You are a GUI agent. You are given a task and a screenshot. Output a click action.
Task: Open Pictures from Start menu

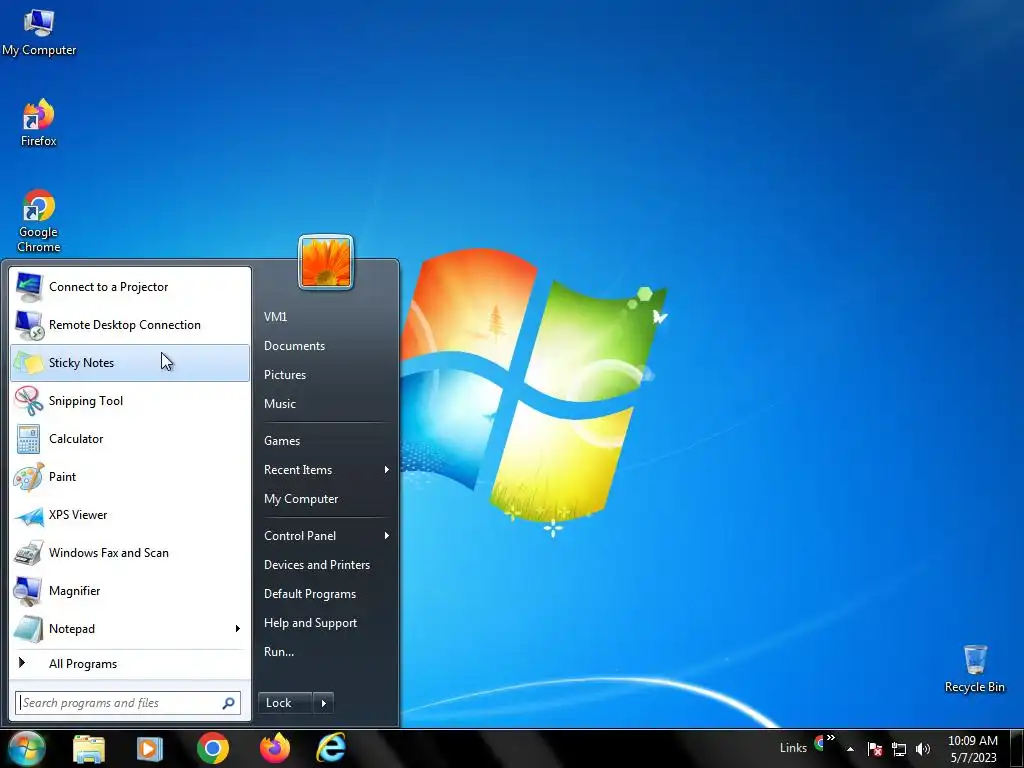285,375
